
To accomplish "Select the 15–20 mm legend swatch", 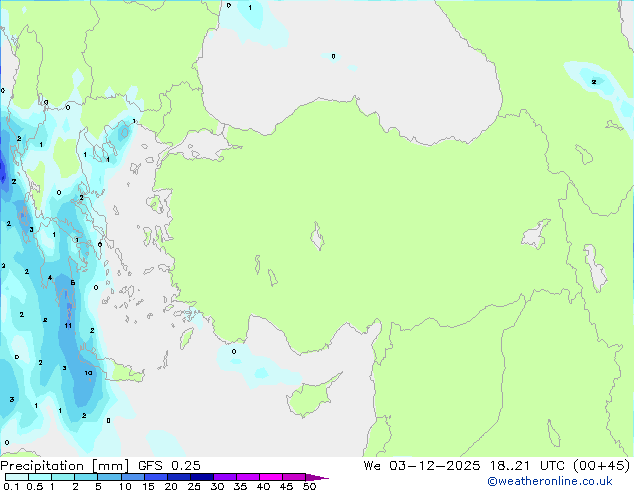I will pyautogui.click(x=155, y=477).
